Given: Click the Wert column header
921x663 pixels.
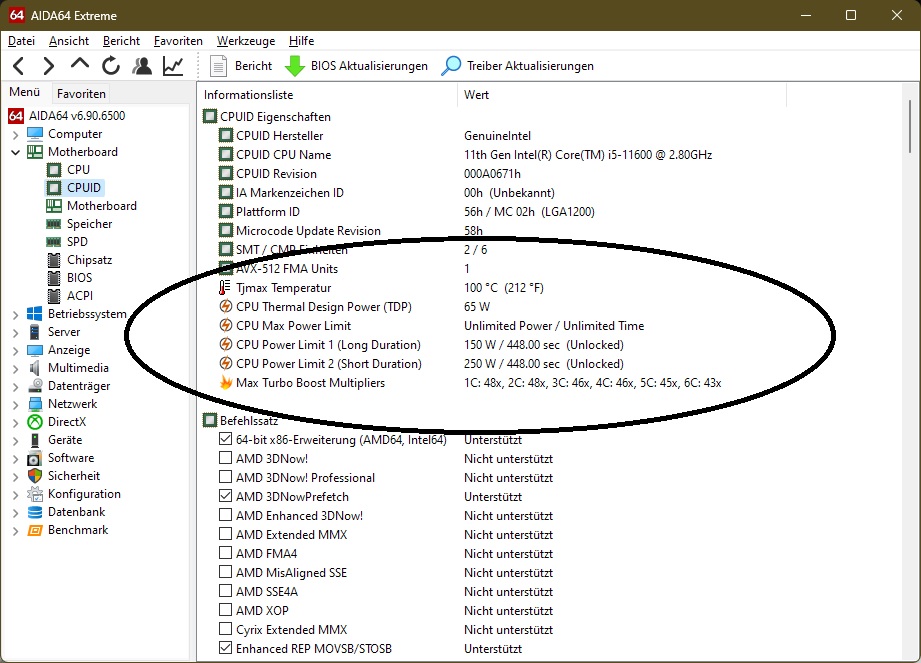Looking at the screenshot, I should [x=621, y=95].
